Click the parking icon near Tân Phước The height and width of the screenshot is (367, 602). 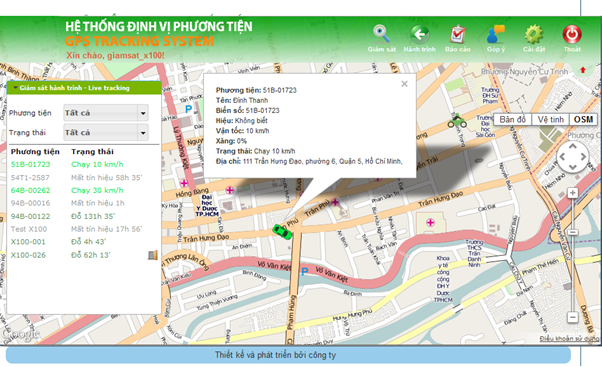[188, 109]
